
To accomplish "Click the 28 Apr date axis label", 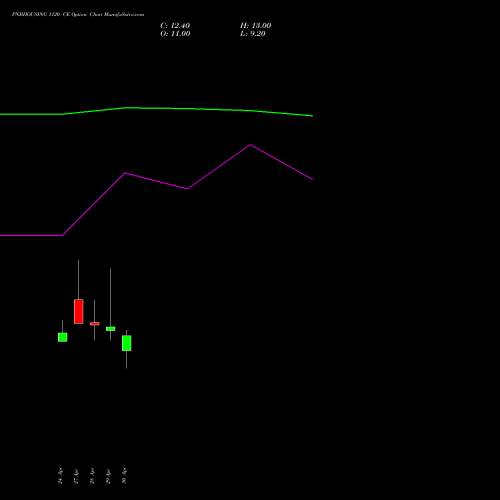I will 92,476.
